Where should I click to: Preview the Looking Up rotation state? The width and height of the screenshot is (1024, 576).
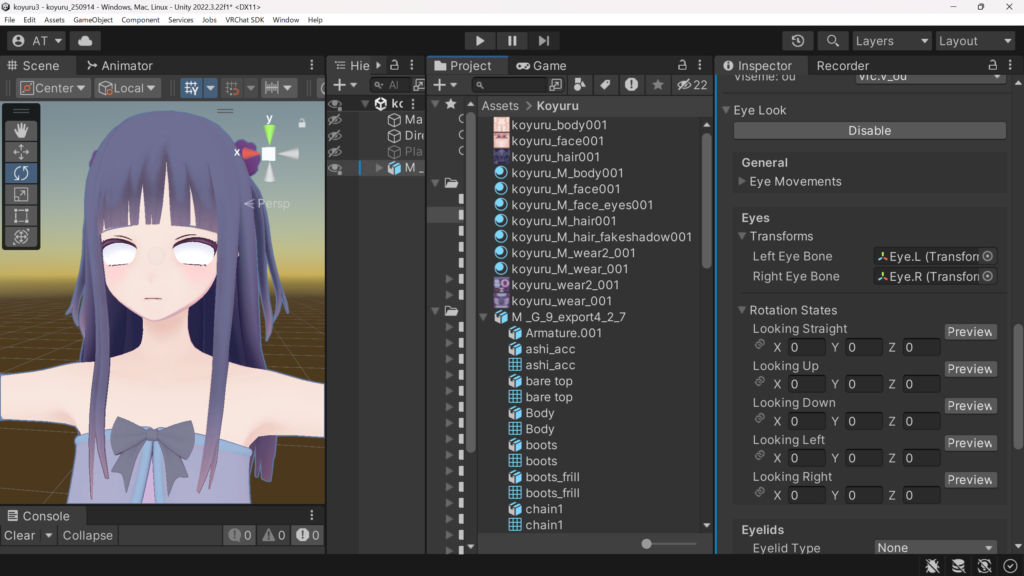click(x=970, y=369)
